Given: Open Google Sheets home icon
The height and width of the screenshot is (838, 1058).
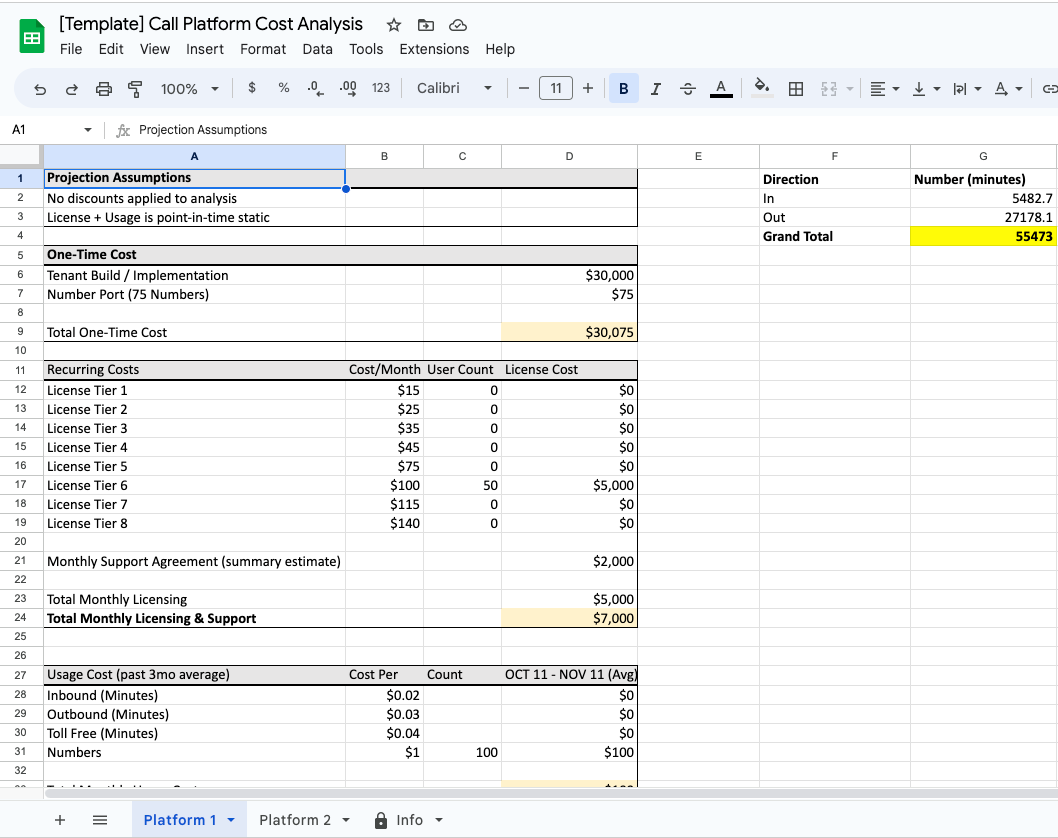Looking at the screenshot, I should (x=32, y=36).
